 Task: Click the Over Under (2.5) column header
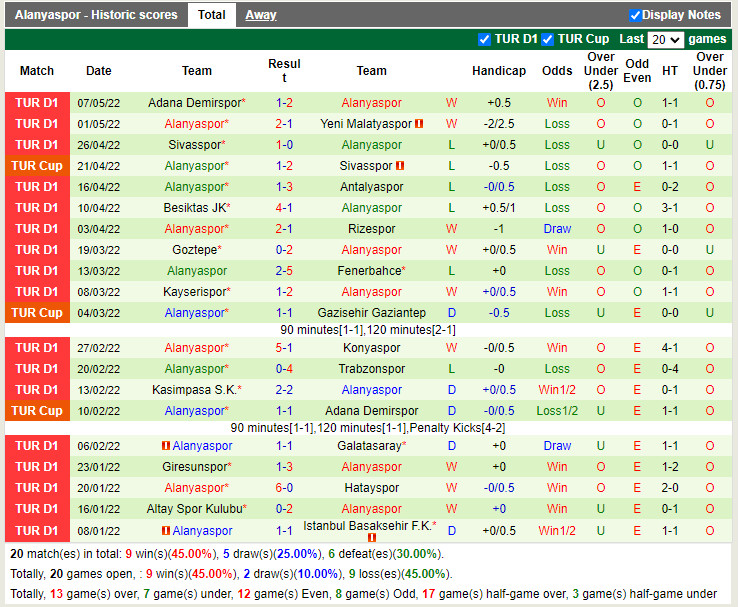(x=600, y=71)
